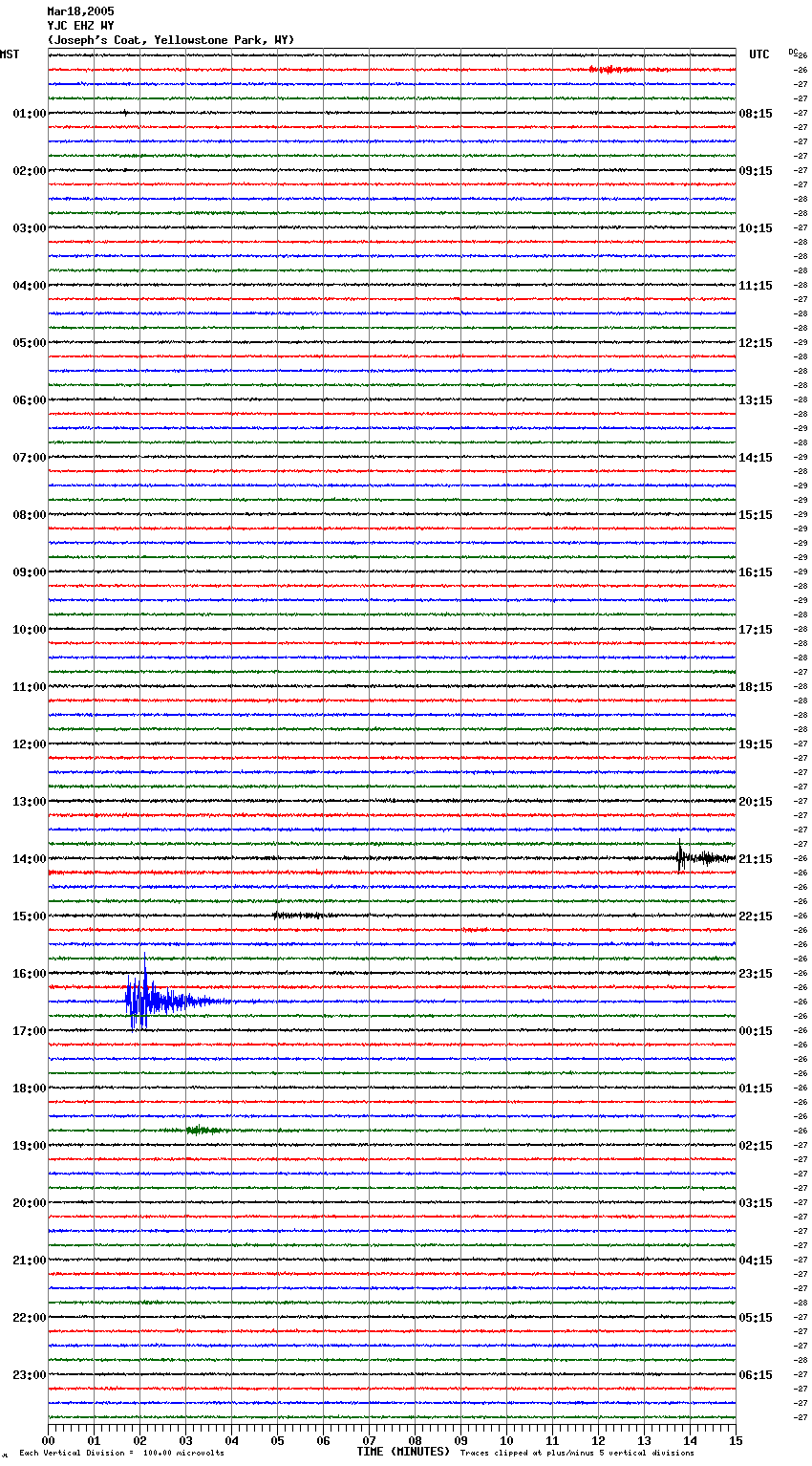Select the 06:00 MST time label
Viewport: 812px width, 1466px height.
point(30,400)
